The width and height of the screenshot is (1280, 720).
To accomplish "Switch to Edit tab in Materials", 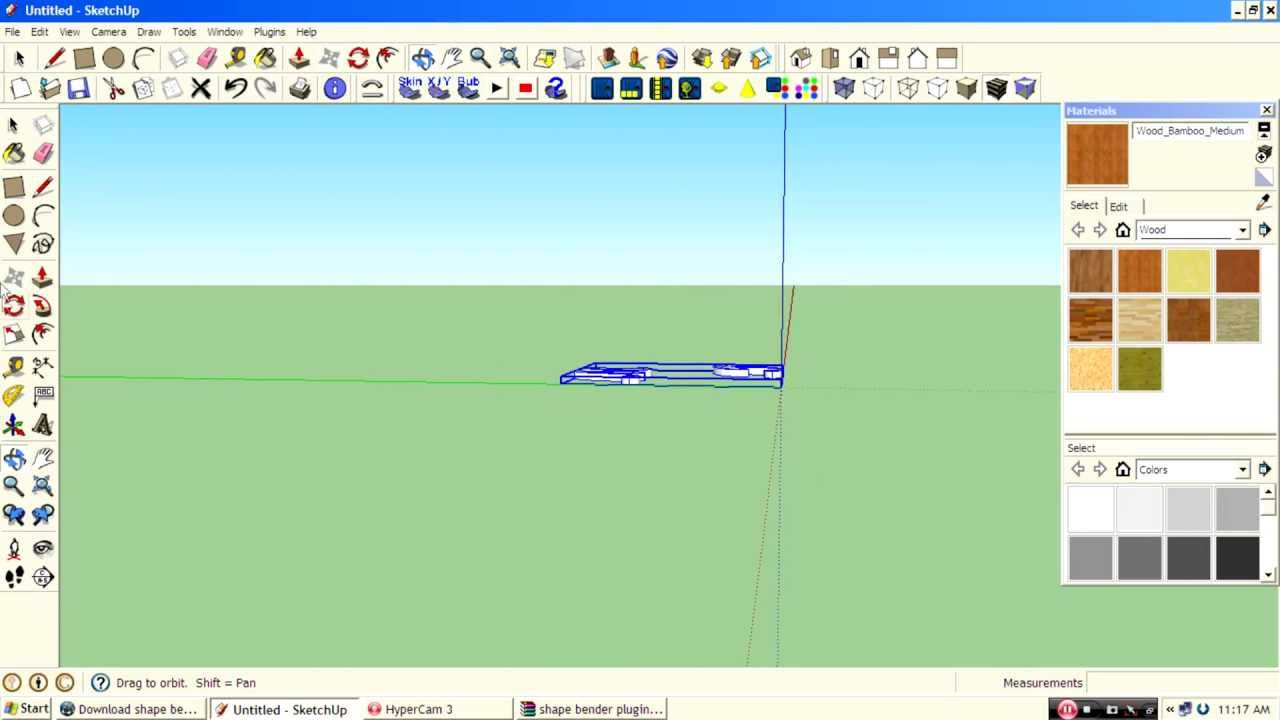I will pos(1118,206).
